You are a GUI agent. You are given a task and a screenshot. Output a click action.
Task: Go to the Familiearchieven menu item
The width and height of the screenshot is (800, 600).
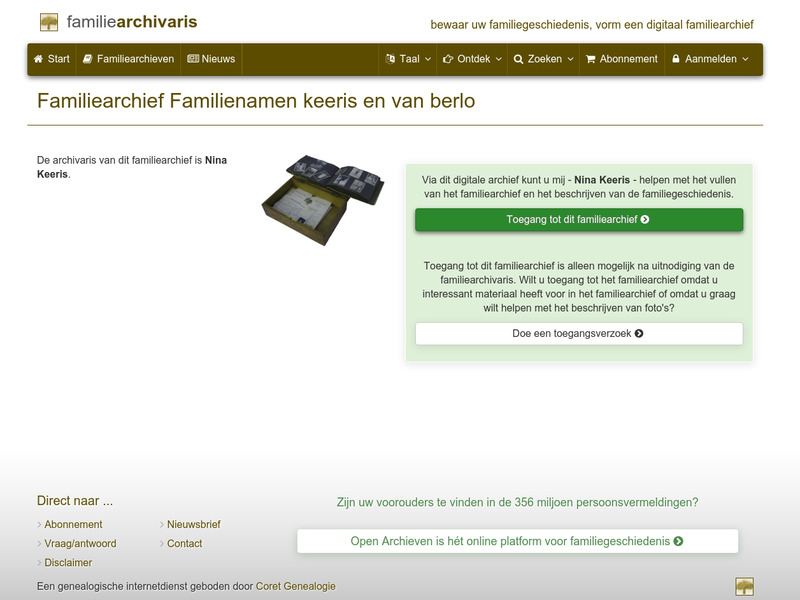129,59
